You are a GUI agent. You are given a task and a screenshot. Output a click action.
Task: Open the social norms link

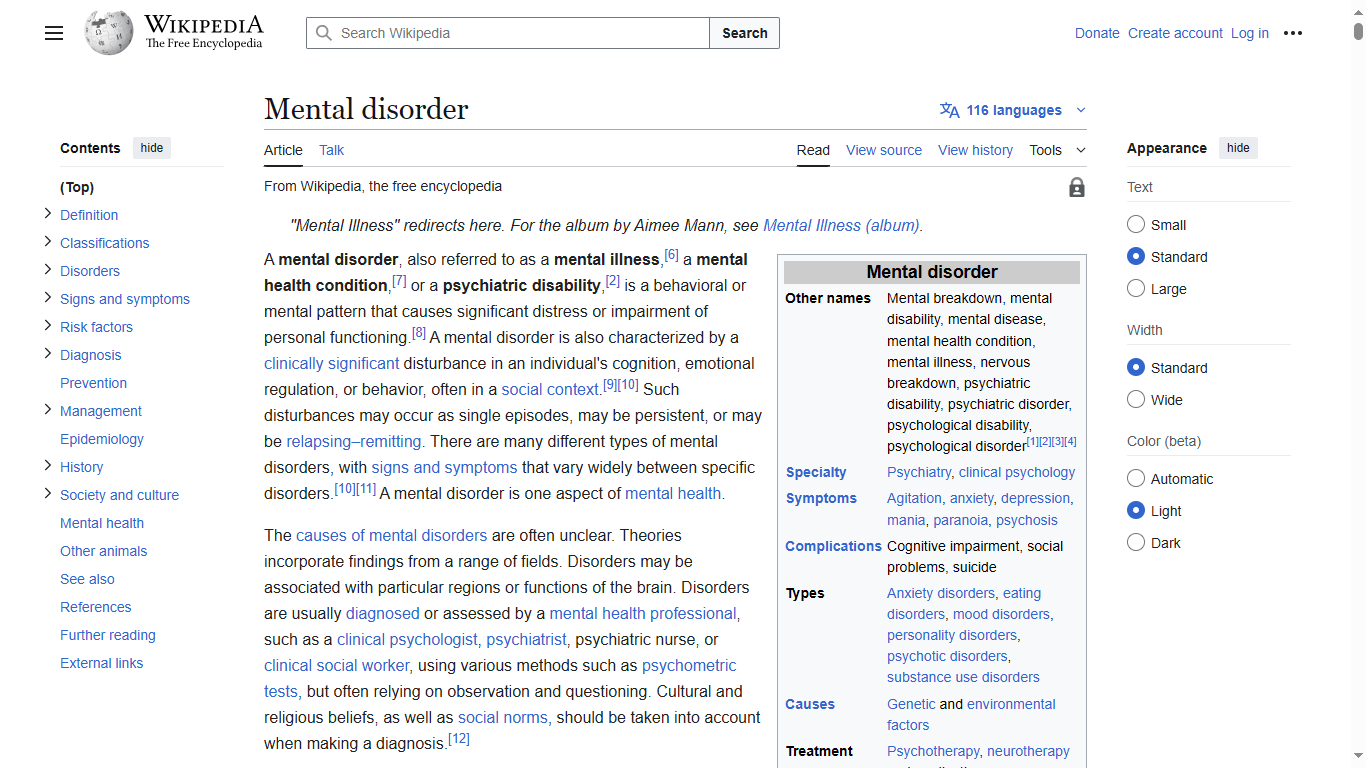505,717
